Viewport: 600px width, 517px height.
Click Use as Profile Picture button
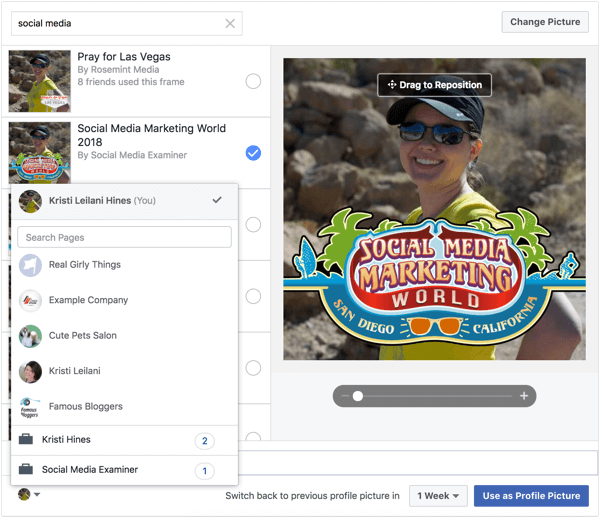[x=531, y=496]
